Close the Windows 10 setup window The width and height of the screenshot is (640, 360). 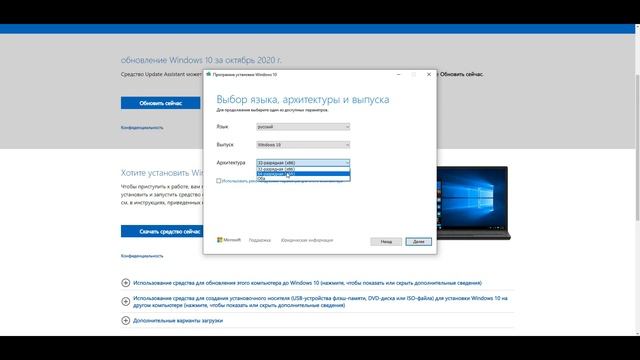coord(429,74)
